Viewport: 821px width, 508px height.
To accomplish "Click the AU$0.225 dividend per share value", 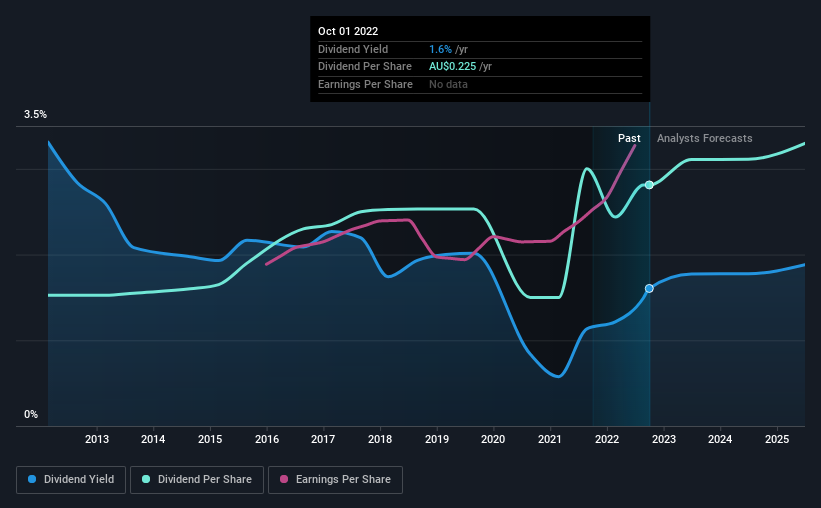I will [447, 67].
